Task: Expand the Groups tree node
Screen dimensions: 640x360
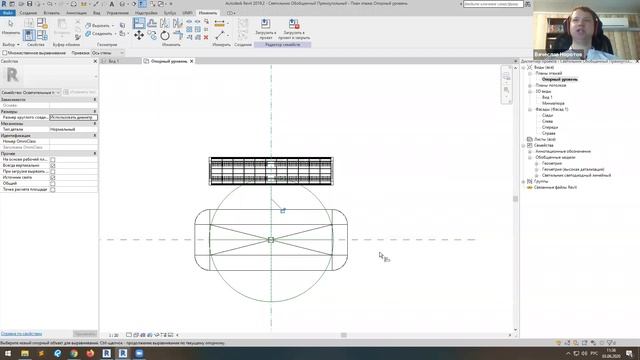Action: point(524,181)
